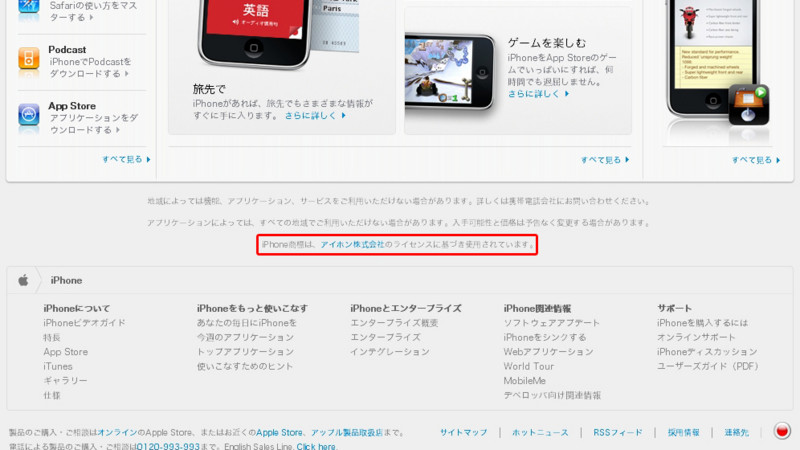Click 'Safariの使い方をマスターする' link
Screen dimensions: 800x450
click(93, 11)
